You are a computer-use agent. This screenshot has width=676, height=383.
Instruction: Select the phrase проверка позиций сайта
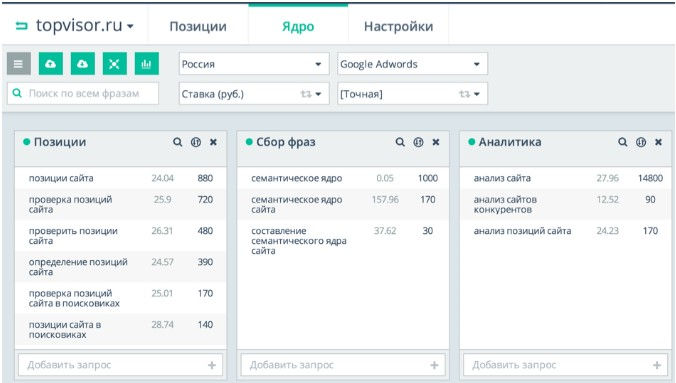click(x=70, y=204)
